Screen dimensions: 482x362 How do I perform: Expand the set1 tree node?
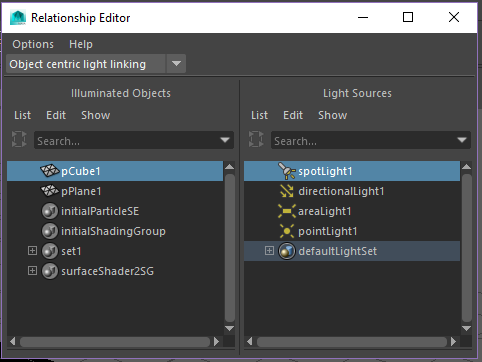coord(32,250)
